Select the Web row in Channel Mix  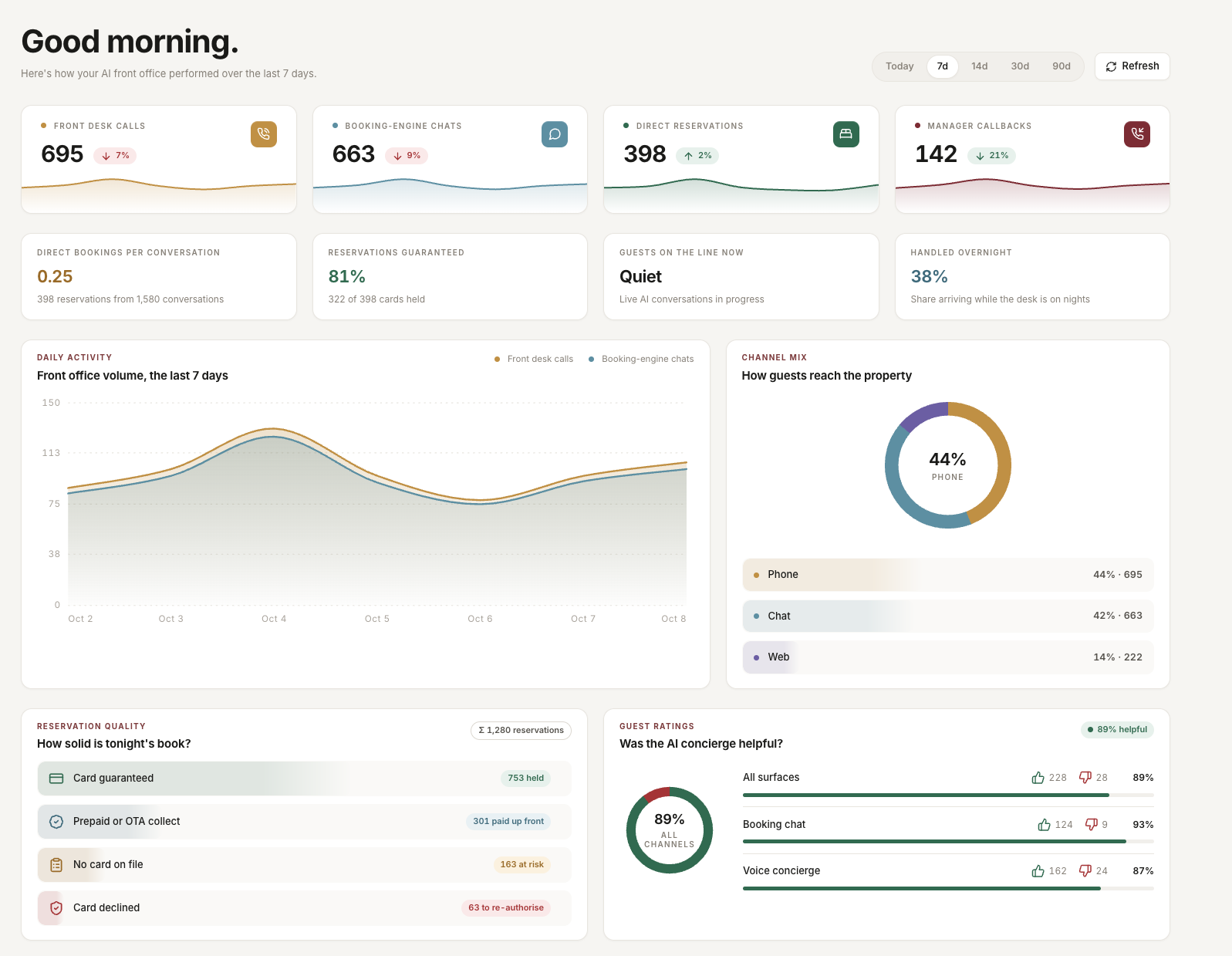coord(948,657)
